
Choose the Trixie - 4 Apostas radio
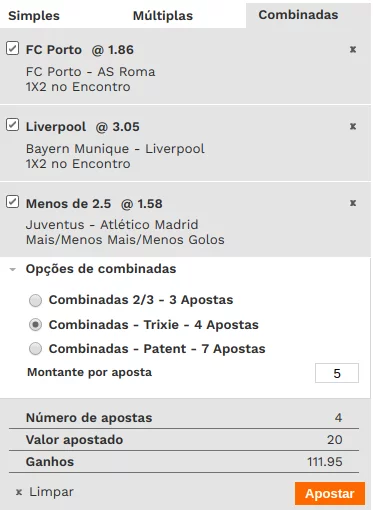35,325
